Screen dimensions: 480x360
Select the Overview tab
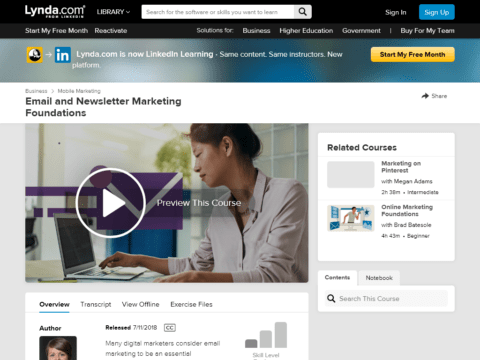point(54,304)
